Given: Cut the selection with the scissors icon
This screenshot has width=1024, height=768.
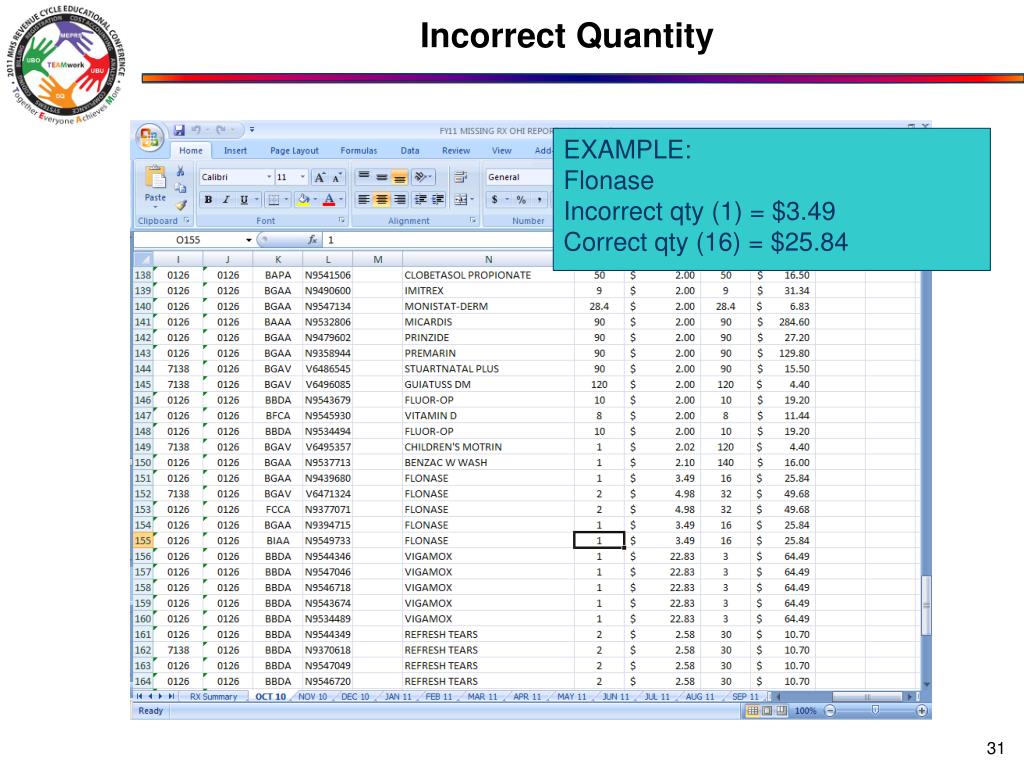Looking at the screenshot, I should 180,172.
